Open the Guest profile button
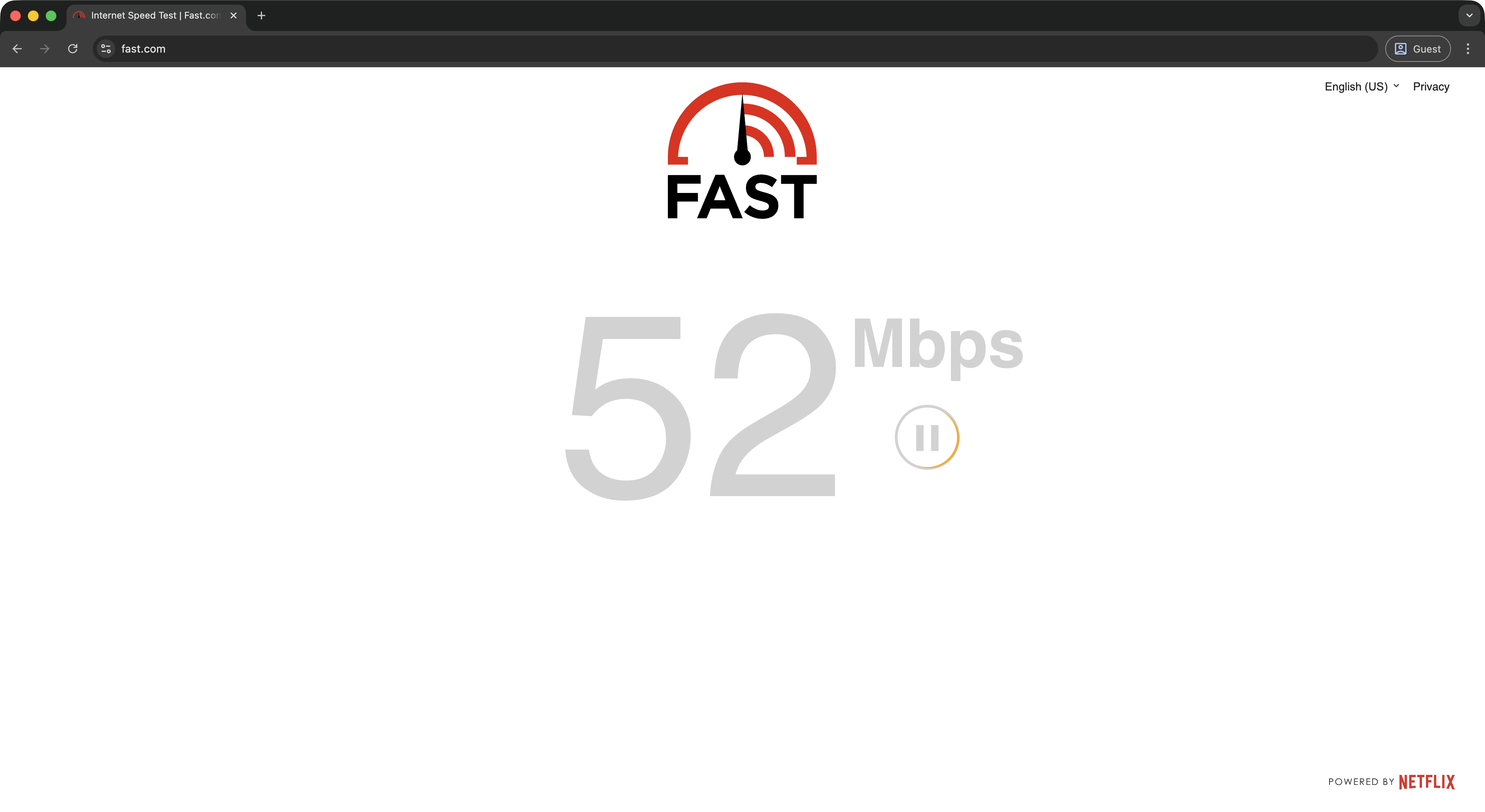The height and width of the screenshot is (812, 1485). pyautogui.click(x=1418, y=49)
